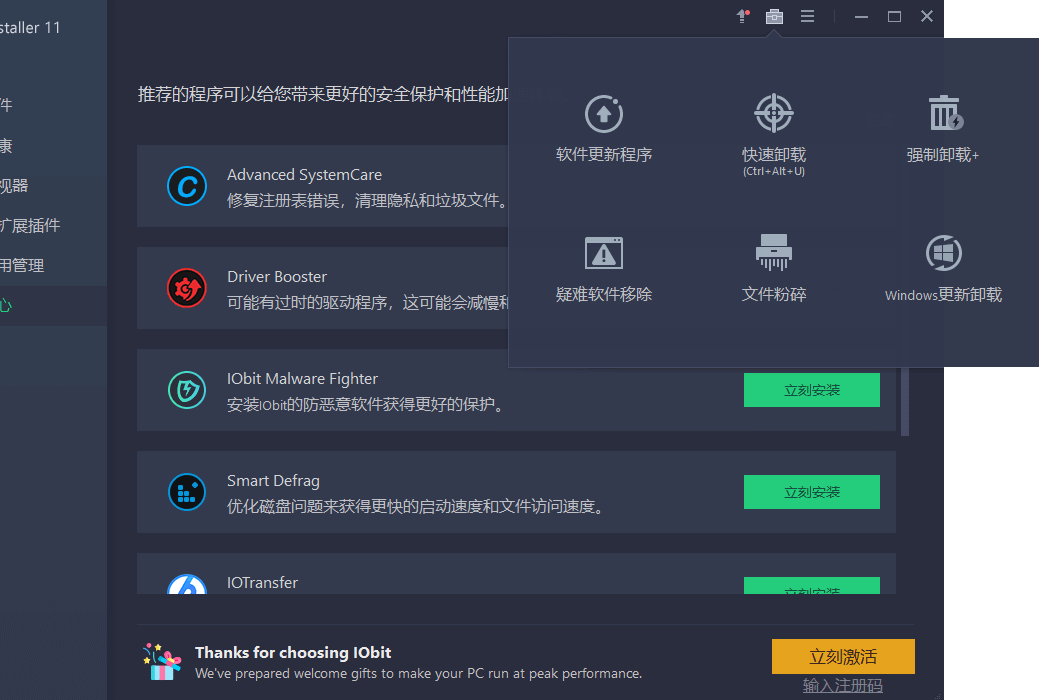Click 立刻激活 activate now button
Screen dimensions: 1040x700
coord(843,657)
